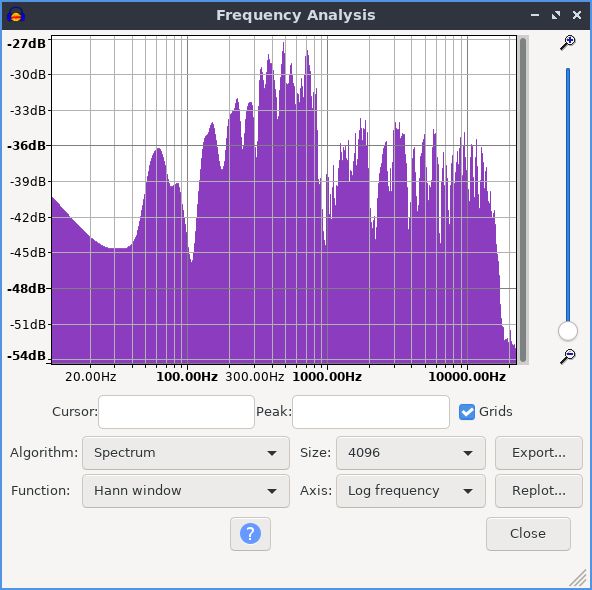This screenshot has height=590, width=592.
Task: Click the 20.00Hz frequency axis label
Action: pyautogui.click(x=91, y=377)
